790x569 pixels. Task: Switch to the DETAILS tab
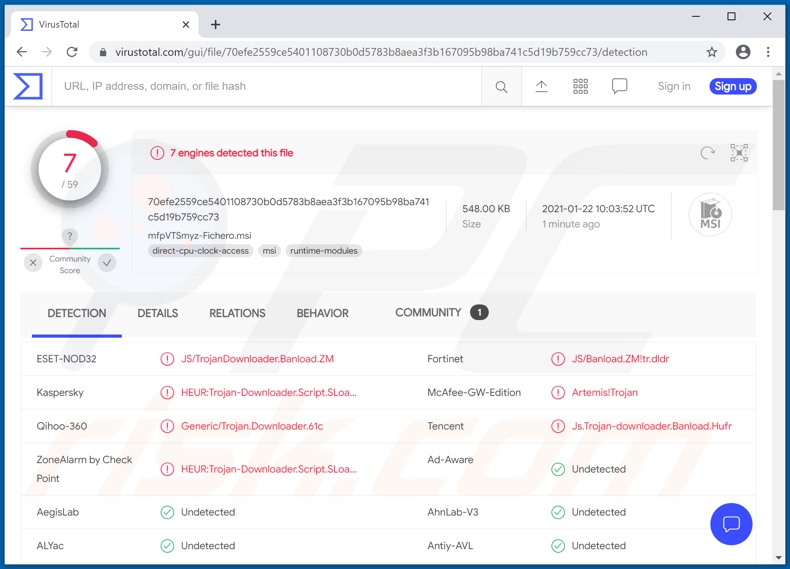(x=158, y=313)
